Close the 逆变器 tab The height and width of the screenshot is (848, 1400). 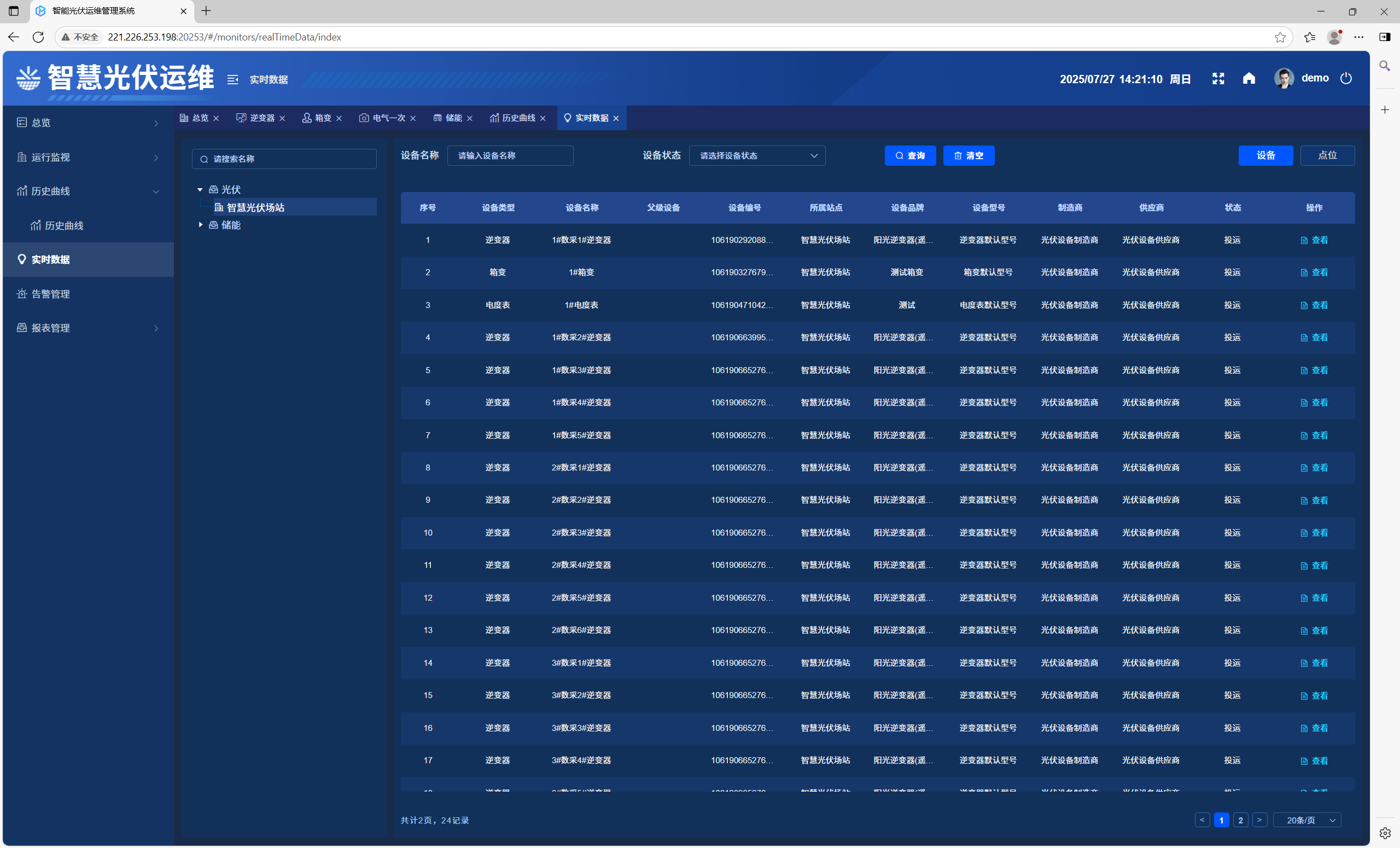pyautogui.click(x=282, y=118)
